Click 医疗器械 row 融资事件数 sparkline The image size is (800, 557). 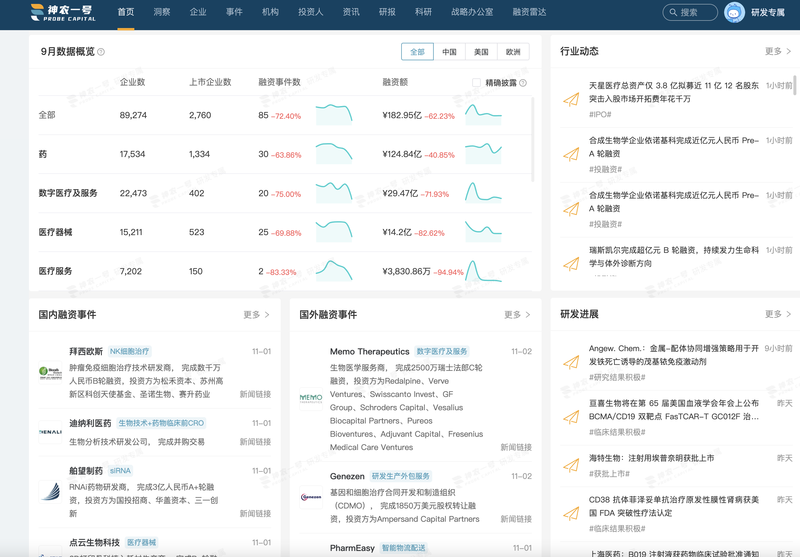pos(334,232)
